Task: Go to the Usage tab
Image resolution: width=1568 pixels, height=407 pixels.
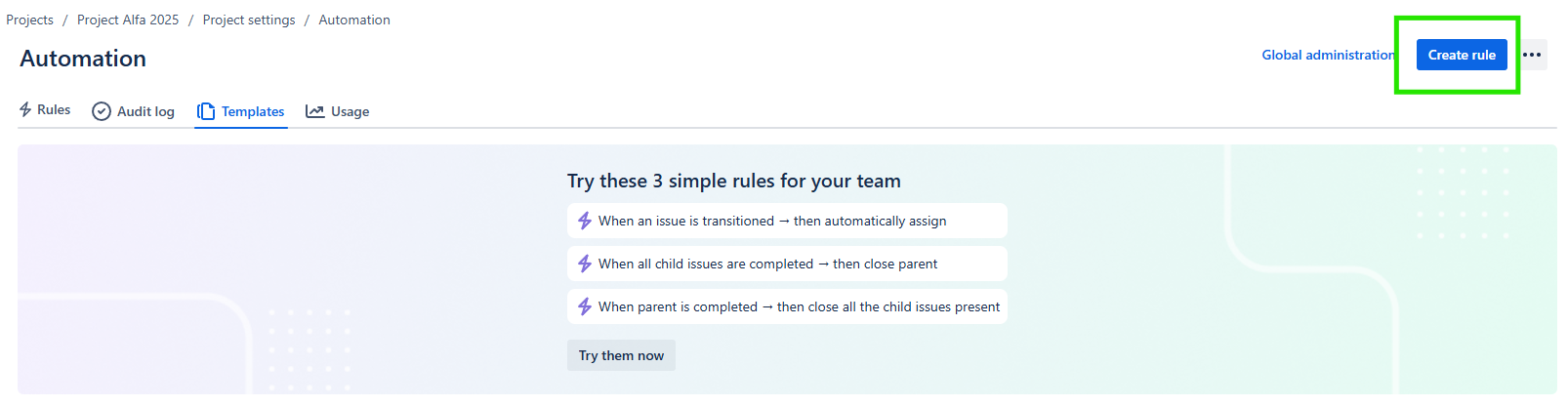Action: tap(350, 112)
